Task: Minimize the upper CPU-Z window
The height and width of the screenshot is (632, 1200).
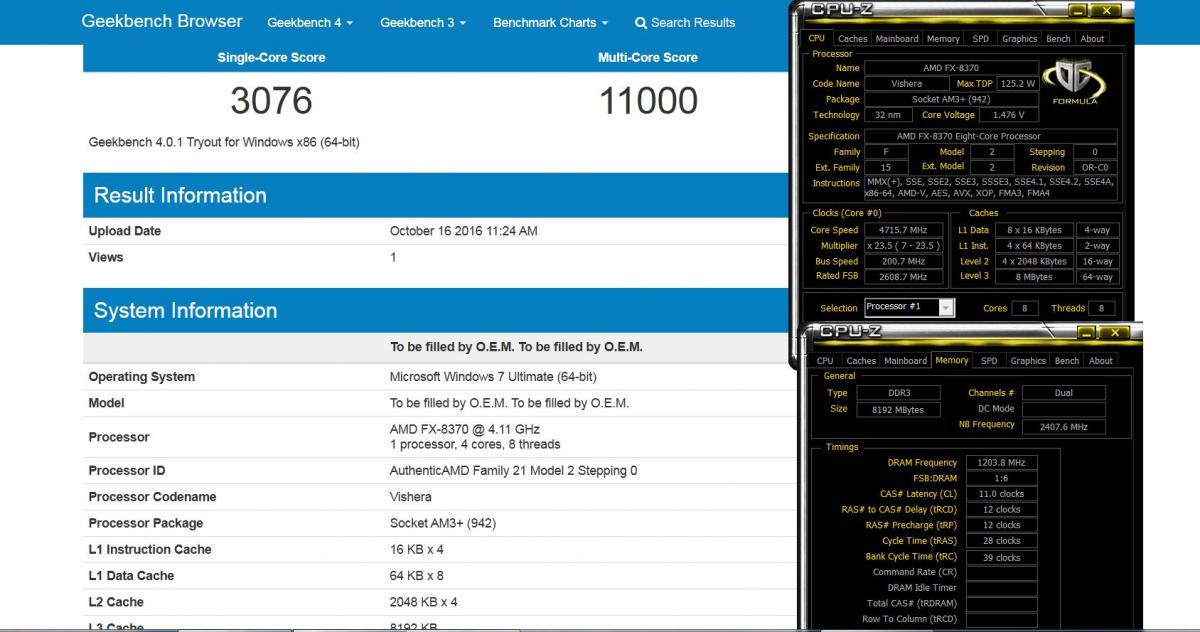Action: 1077,12
